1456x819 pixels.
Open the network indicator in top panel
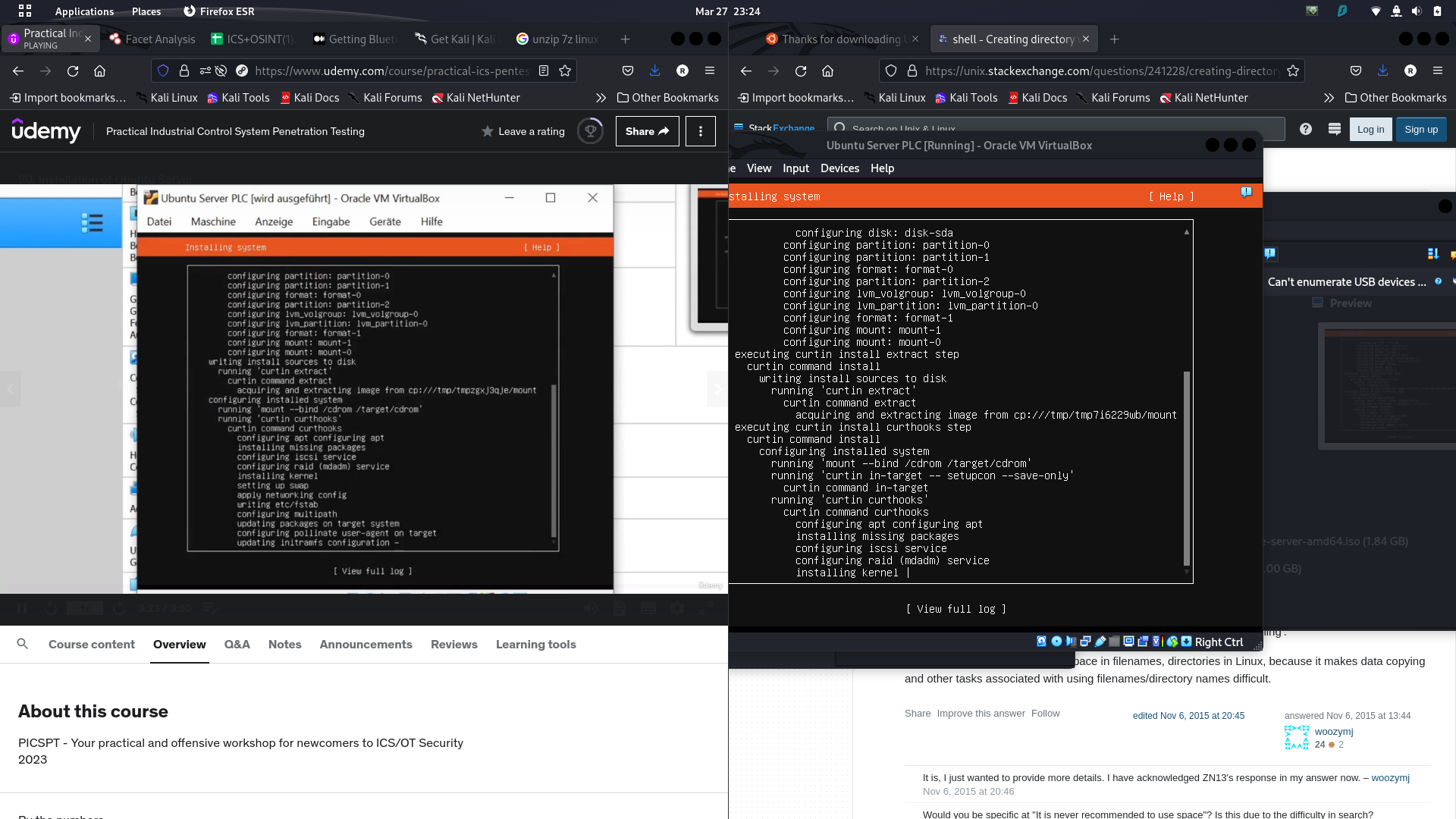[x=1376, y=11]
